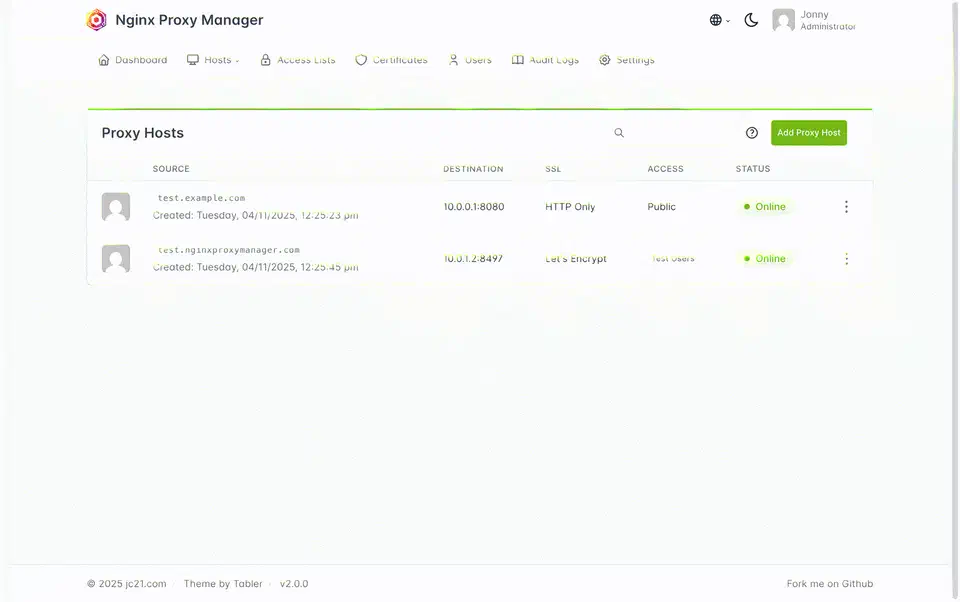Toggle dark mode with the moon icon
Image resolution: width=960 pixels, height=602 pixels.
751,19
